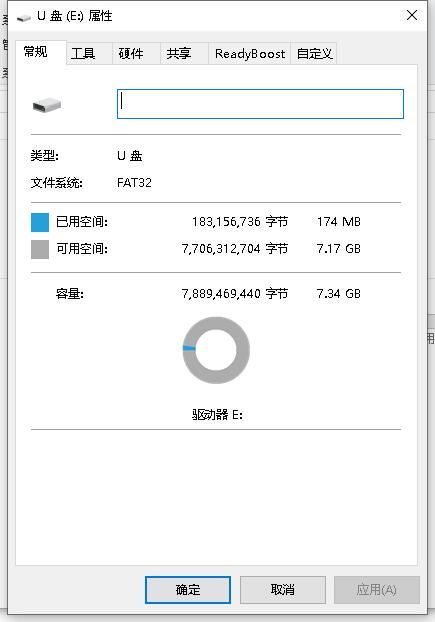Image resolution: width=435 pixels, height=622 pixels.
Task: Close the U 盘 properties dialog
Action: coord(412,15)
